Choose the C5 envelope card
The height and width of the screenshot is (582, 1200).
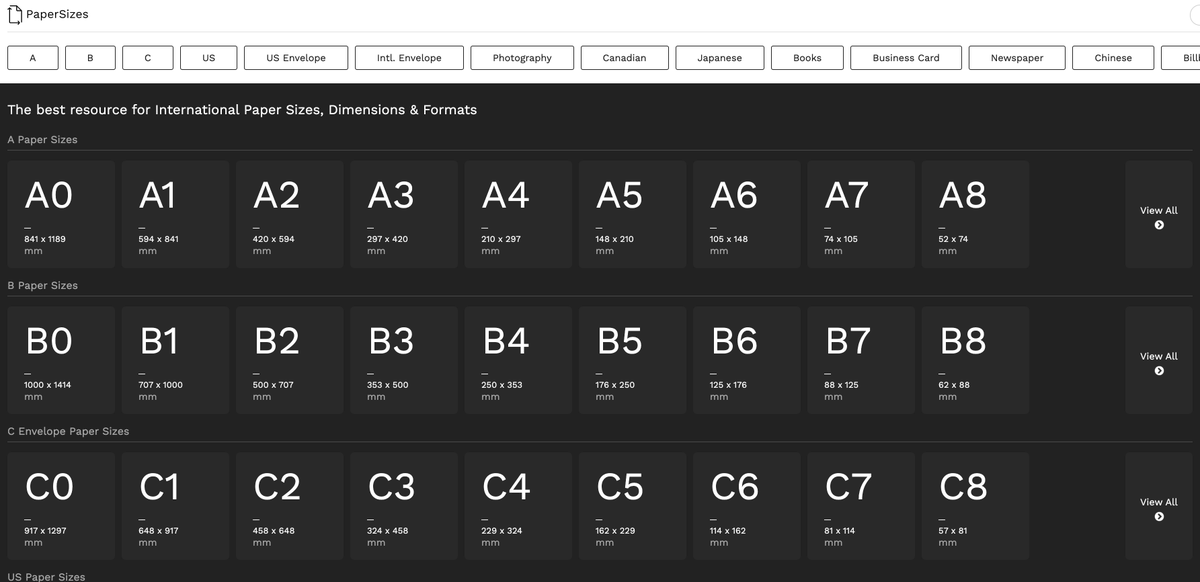point(632,507)
